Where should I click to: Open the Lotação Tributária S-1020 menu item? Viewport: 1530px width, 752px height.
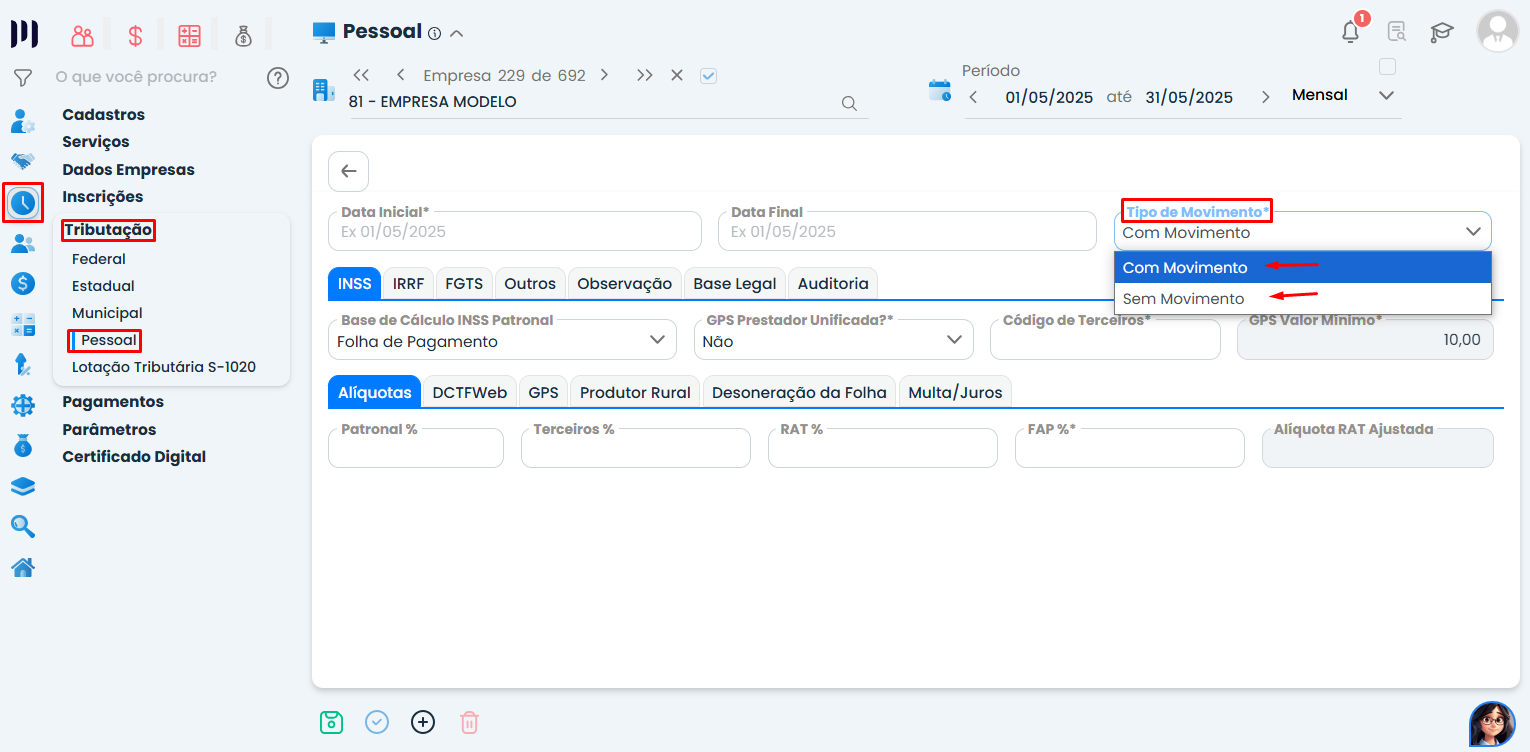click(164, 367)
